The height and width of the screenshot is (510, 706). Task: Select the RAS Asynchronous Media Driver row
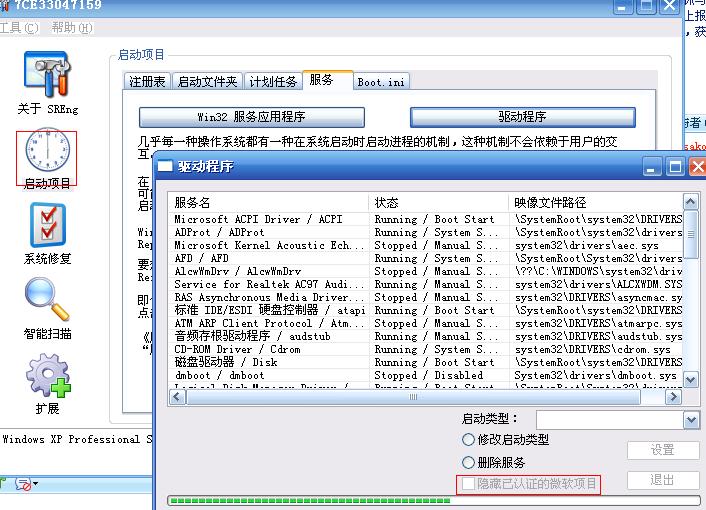425,298
